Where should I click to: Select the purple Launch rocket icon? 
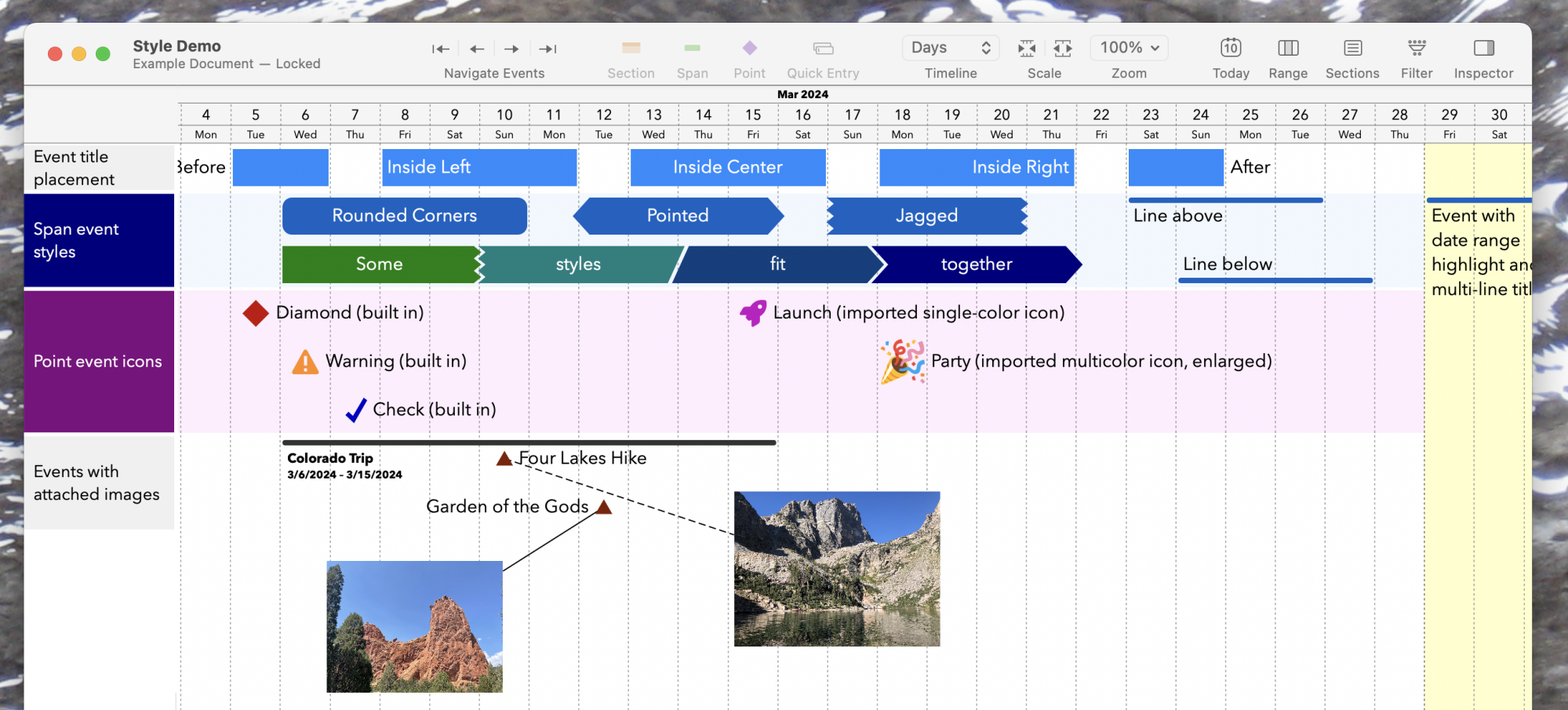tap(753, 313)
